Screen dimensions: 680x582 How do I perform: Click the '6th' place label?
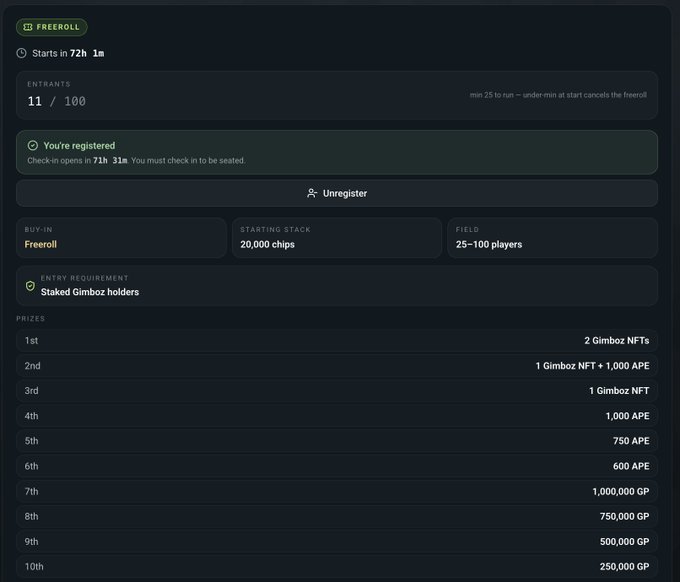click(31, 466)
